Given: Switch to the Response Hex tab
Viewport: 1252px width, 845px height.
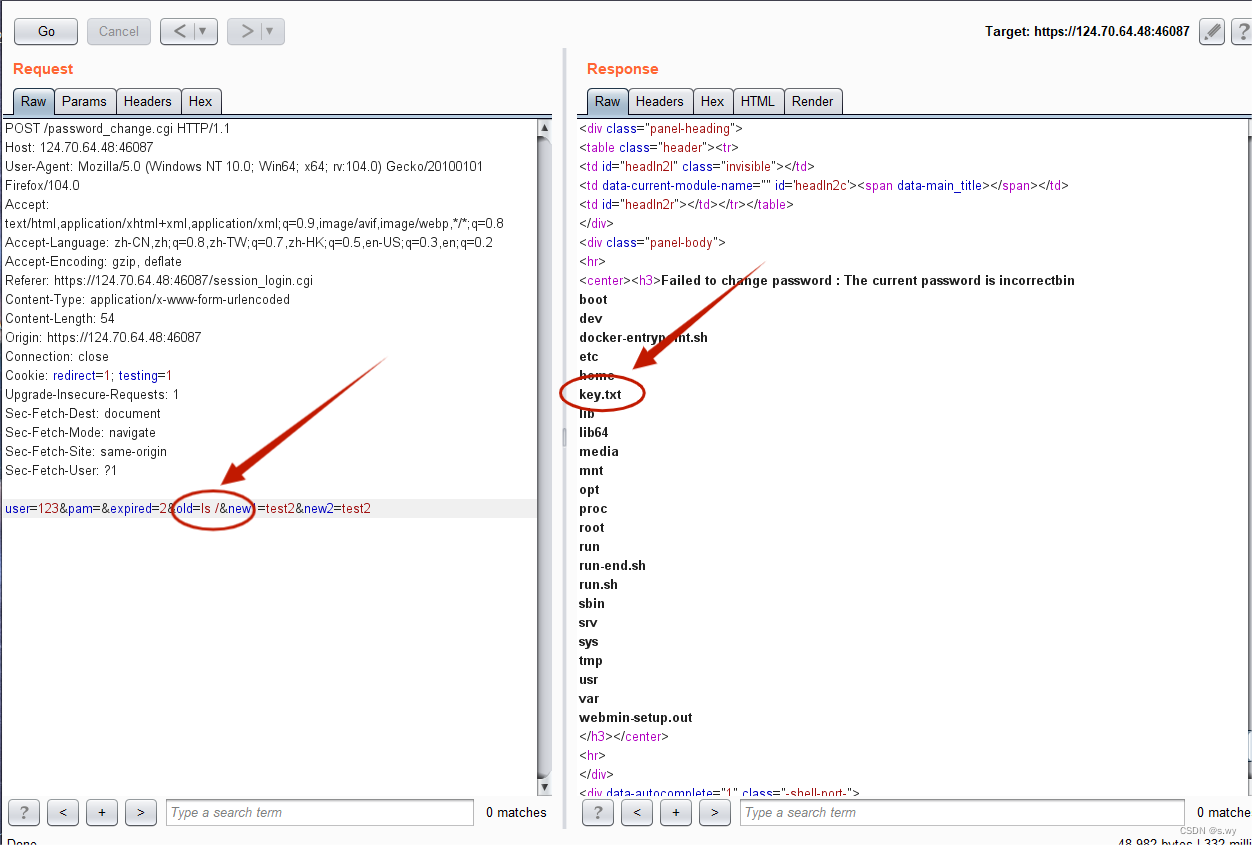Looking at the screenshot, I should tap(713, 101).
